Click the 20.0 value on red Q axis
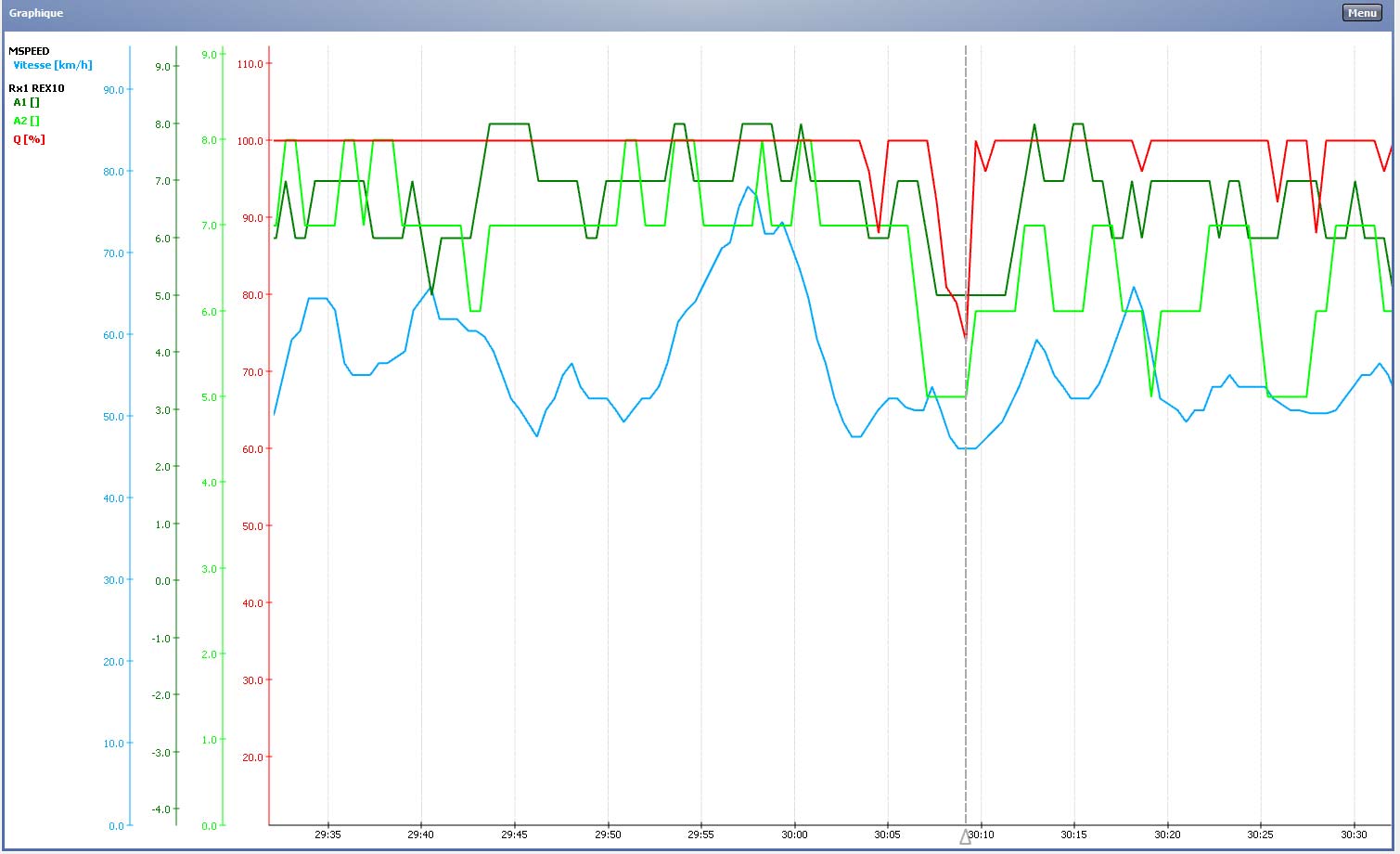The image size is (1400, 854). [x=251, y=757]
